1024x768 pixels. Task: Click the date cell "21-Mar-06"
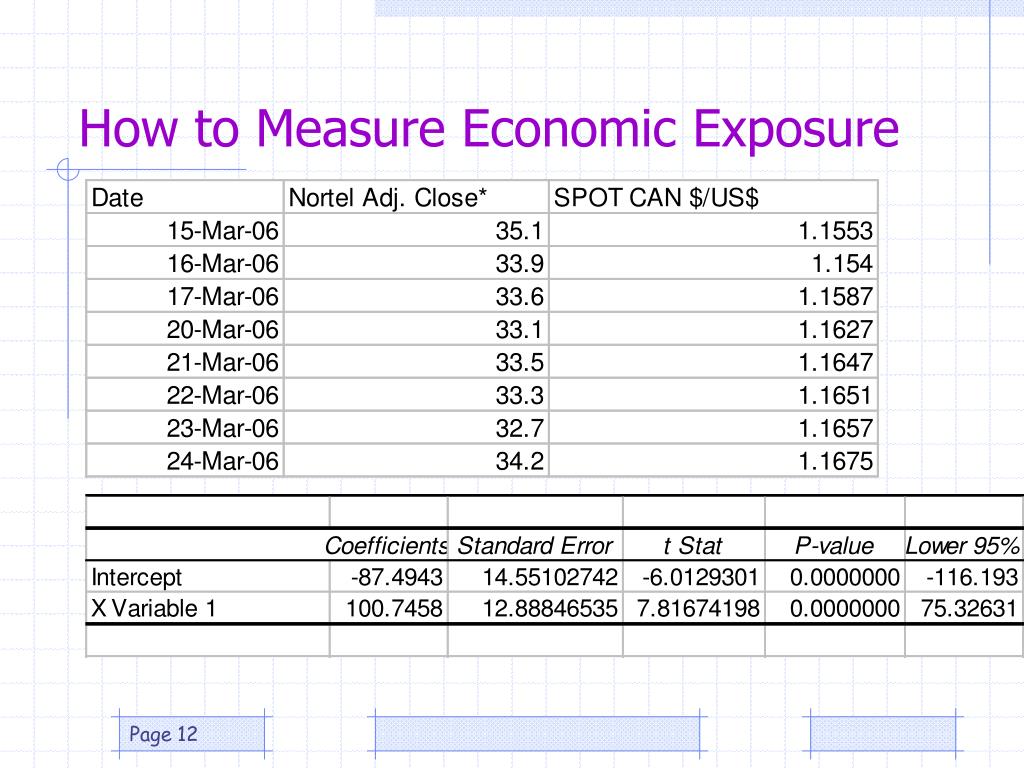(185, 362)
